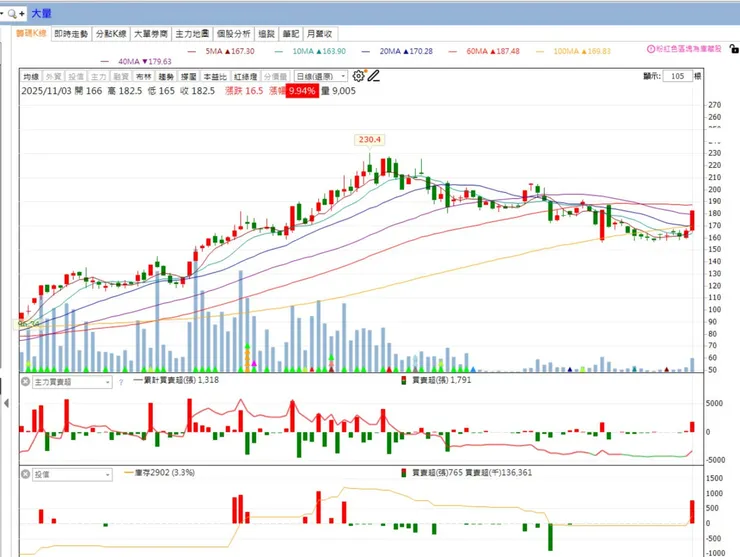Open the 月營收 tab
740x557 pixels.
[320, 34]
